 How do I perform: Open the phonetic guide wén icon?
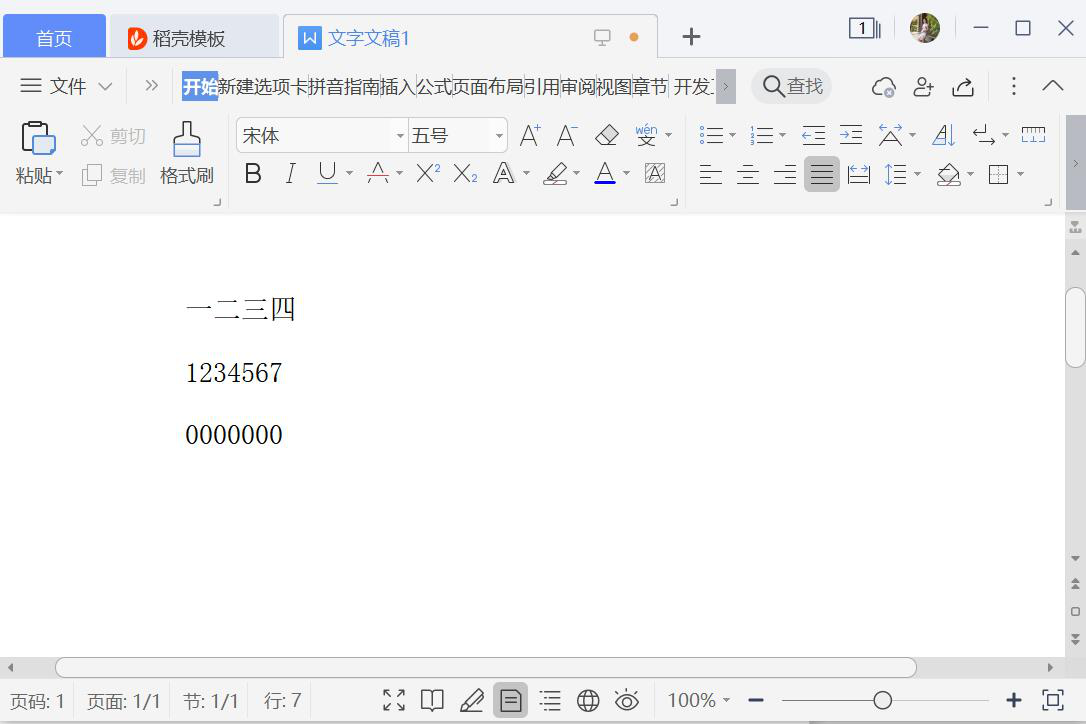[x=646, y=135]
